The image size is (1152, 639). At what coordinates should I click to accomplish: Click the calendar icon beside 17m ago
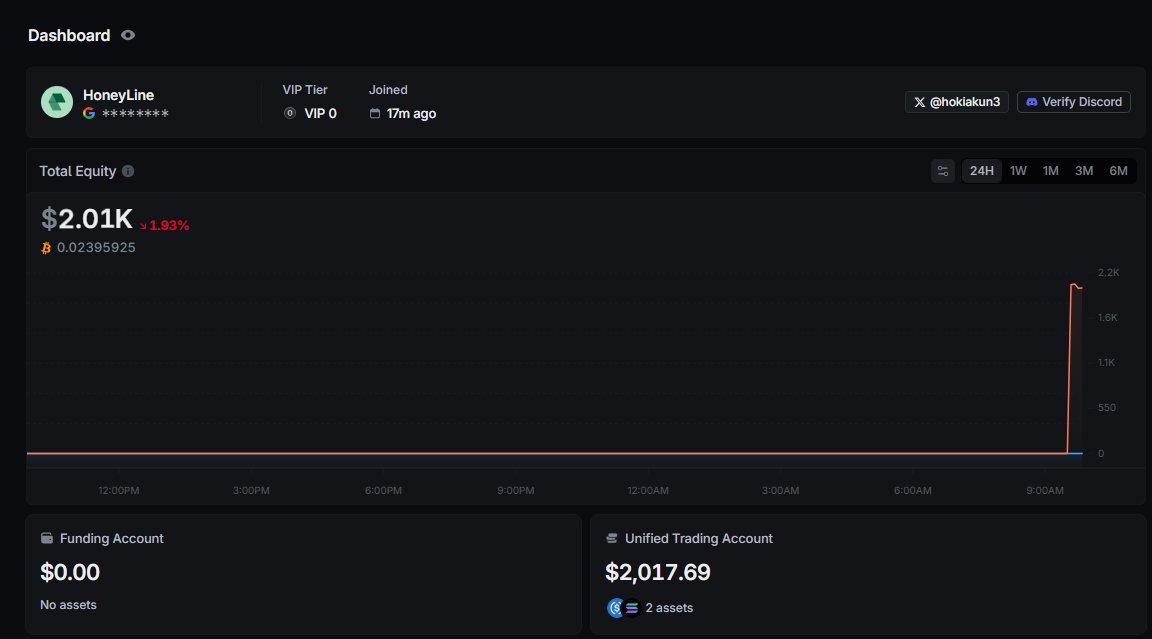(375, 114)
